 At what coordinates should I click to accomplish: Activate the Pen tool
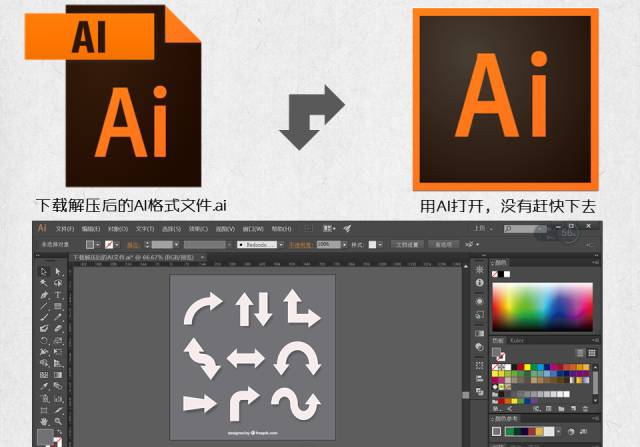[x=44, y=294]
